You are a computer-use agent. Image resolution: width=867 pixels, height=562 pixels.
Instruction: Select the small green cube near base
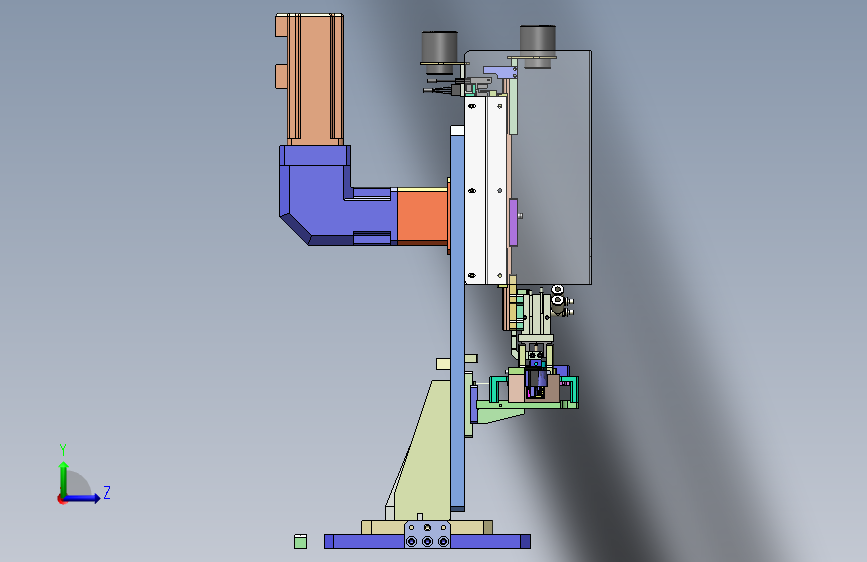tap(300, 541)
